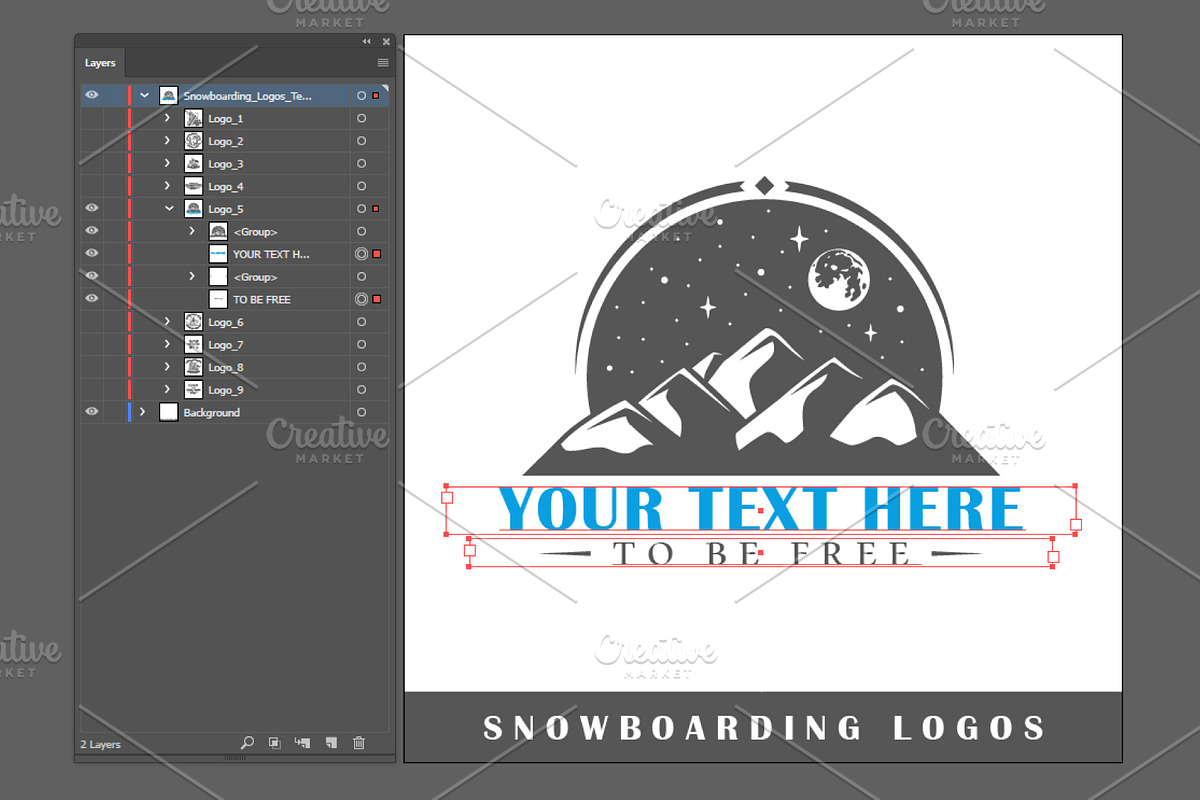Image resolution: width=1200 pixels, height=800 pixels.
Task: Click the Logo_1 thumbnail
Action: [194, 119]
